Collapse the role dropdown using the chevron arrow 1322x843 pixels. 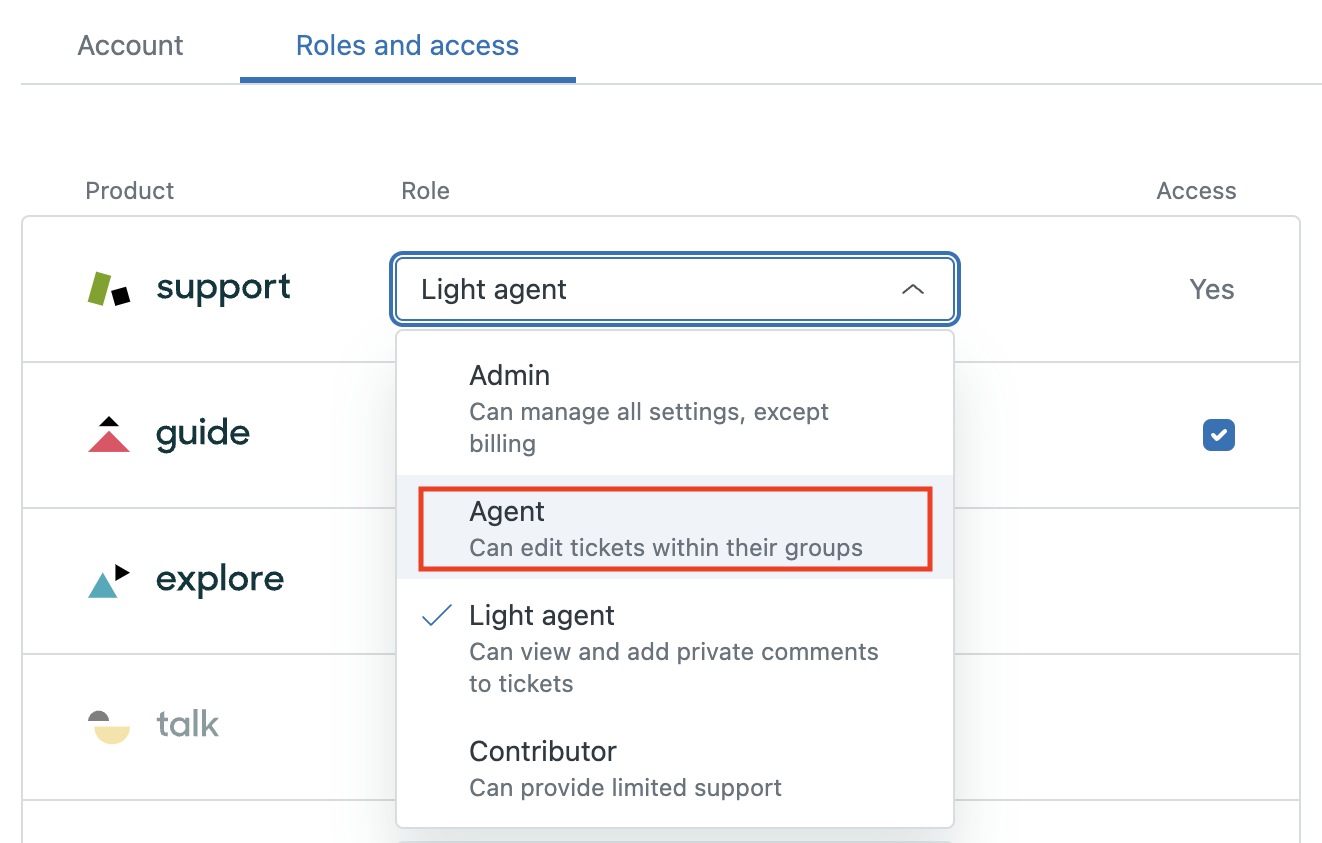pyautogui.click(x=912, y=290)
